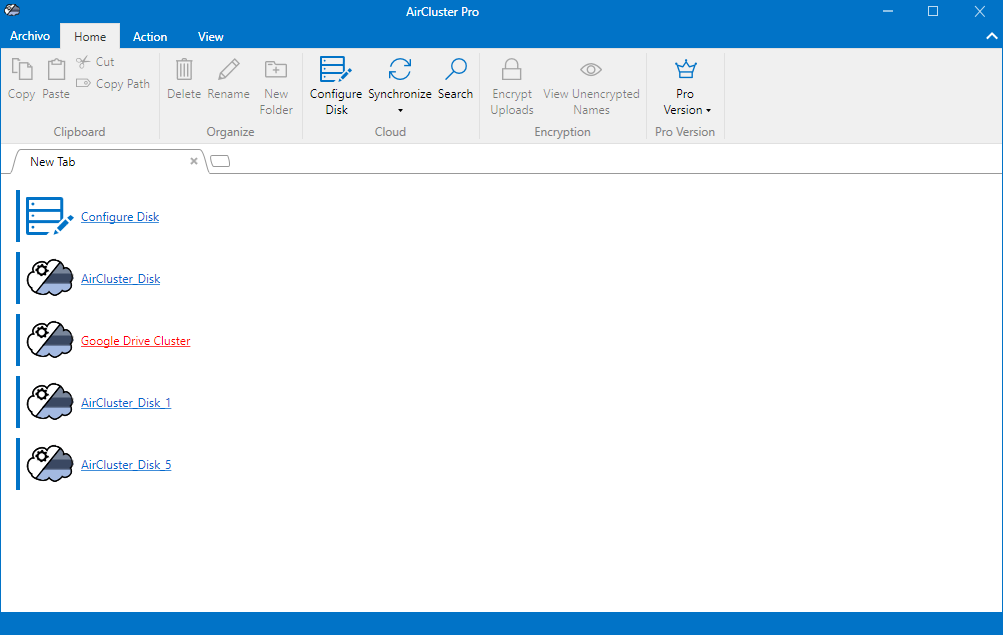The width and height of the screenshot is (1003, 635).
Task: Collapse the ribbon with the chevron
Action: click(x=991, y=36)
